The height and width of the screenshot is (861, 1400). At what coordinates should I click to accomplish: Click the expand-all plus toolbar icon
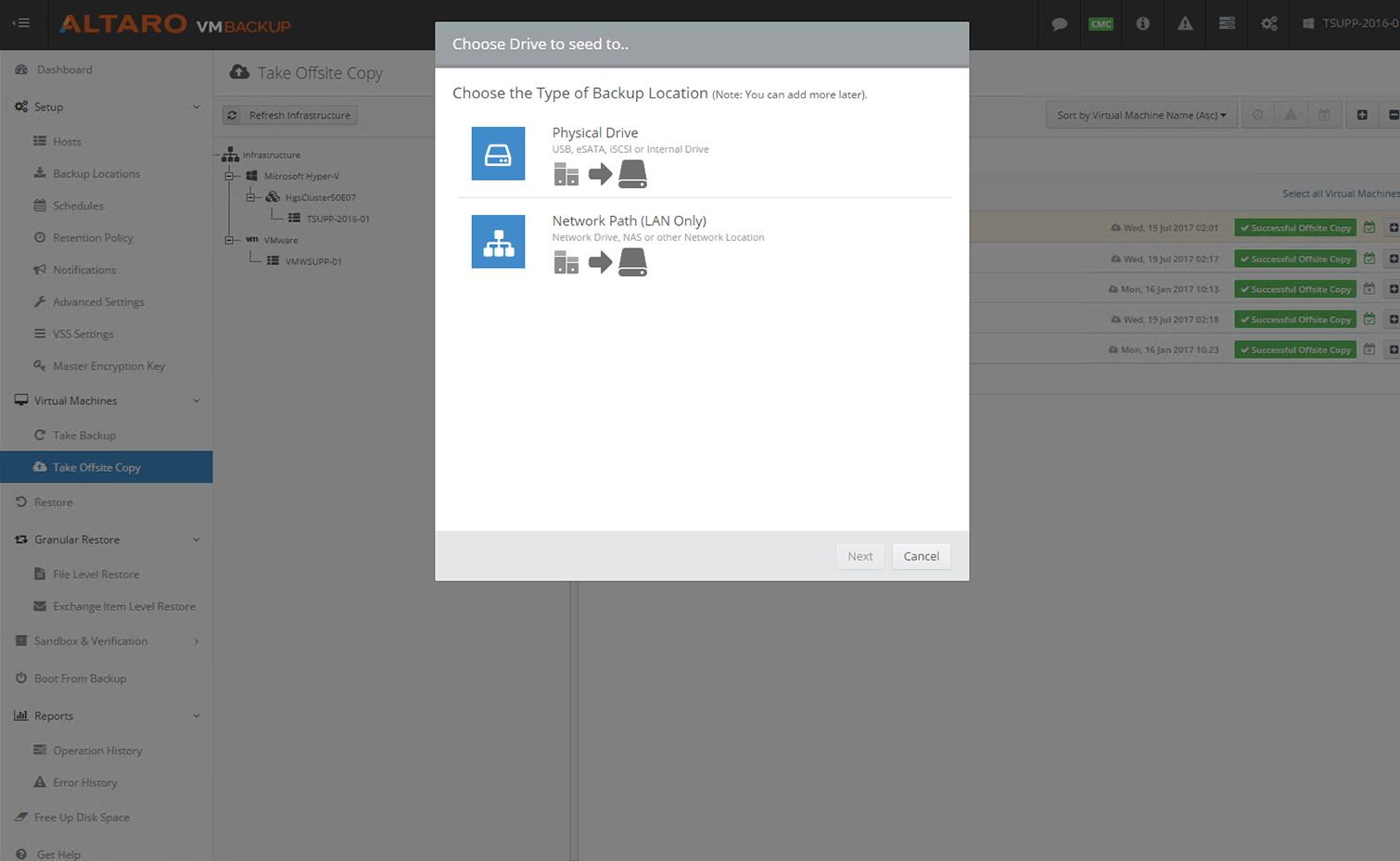[1362, 115]
